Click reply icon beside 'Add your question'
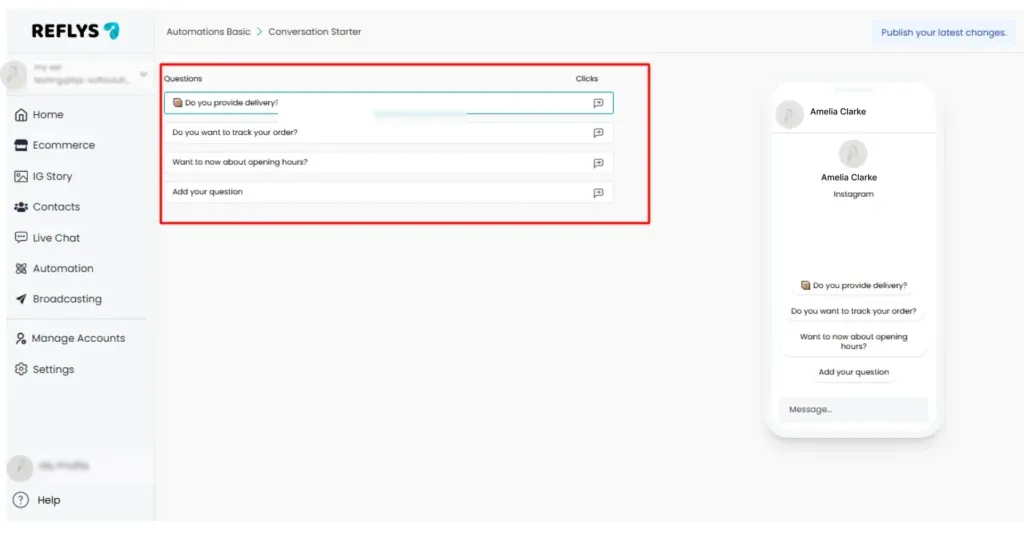The width and height of the screenshot is (1024, 546). pyautogui.click(x=598, y=193)
